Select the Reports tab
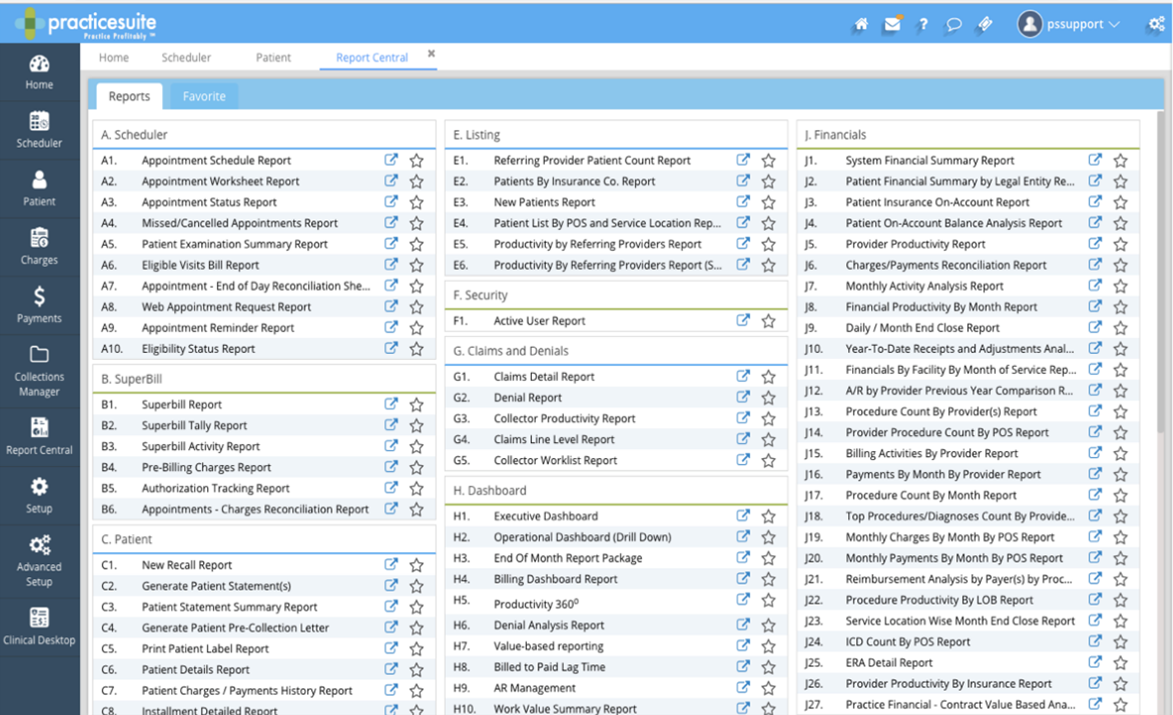This screenshot has height=715, width=1173. pos(128,96)
